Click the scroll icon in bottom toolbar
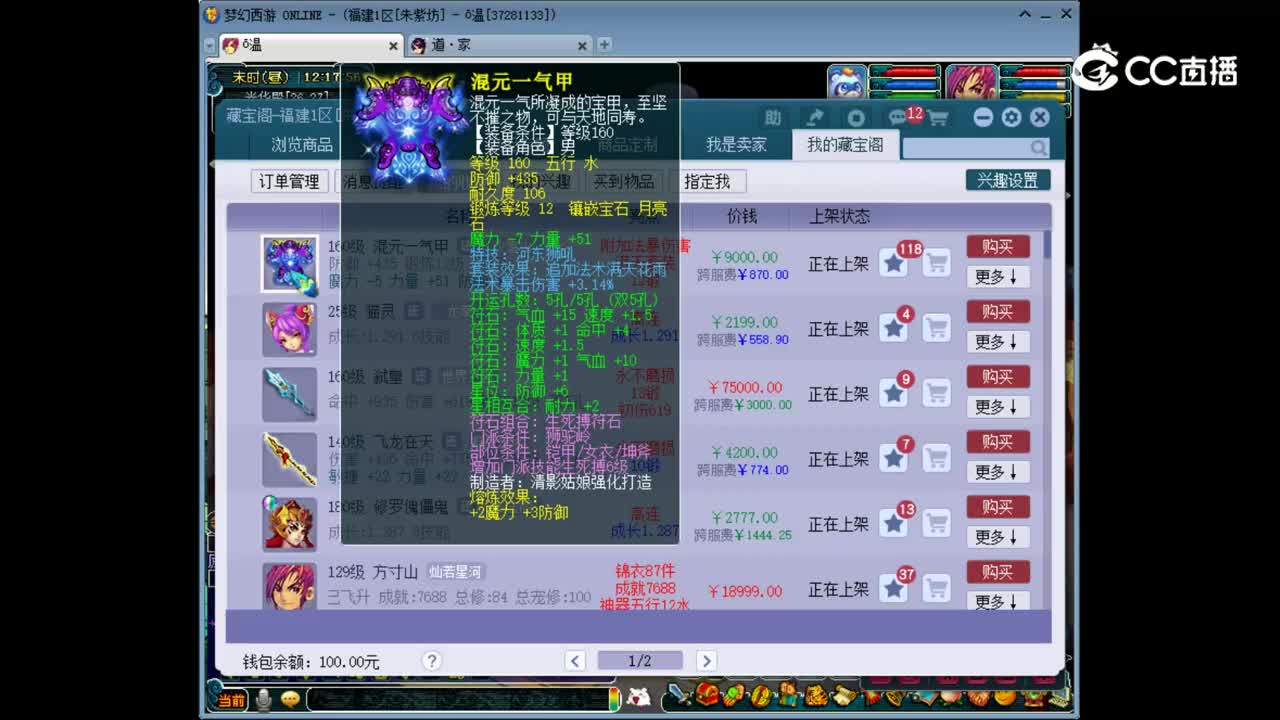 coord(843,694)
